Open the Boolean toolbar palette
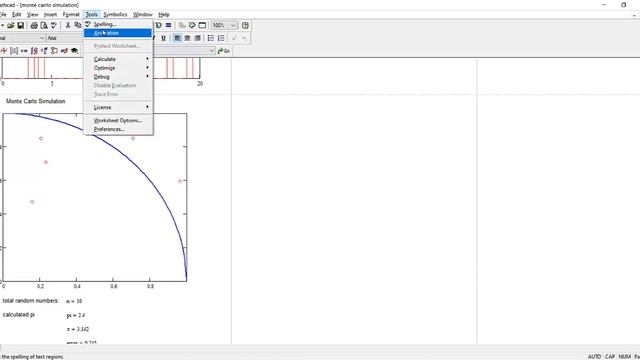Screen dimensions: 640x360 tap(44, 51)
